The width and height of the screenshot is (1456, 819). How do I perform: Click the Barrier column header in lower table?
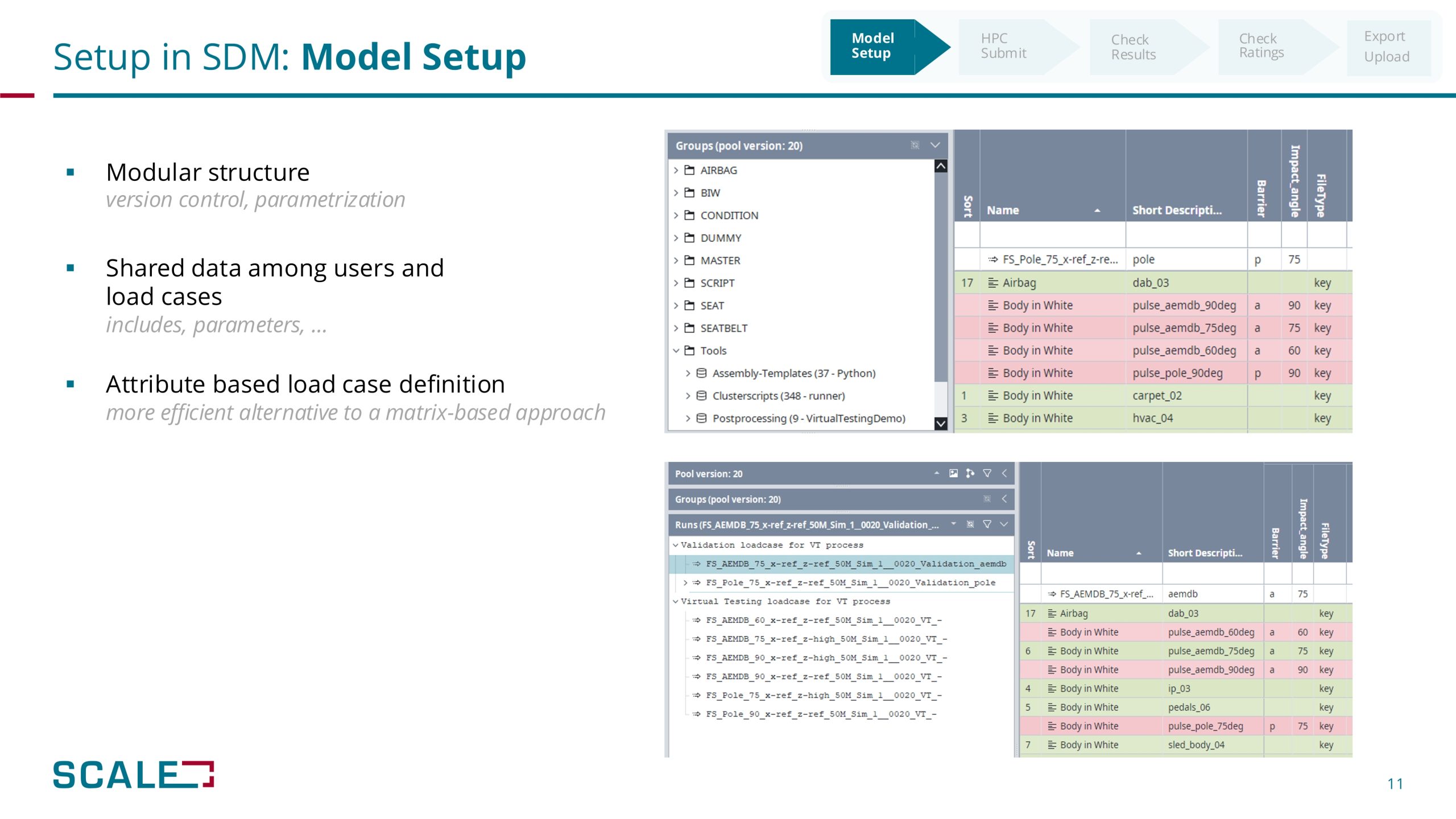click(1275, 543)
